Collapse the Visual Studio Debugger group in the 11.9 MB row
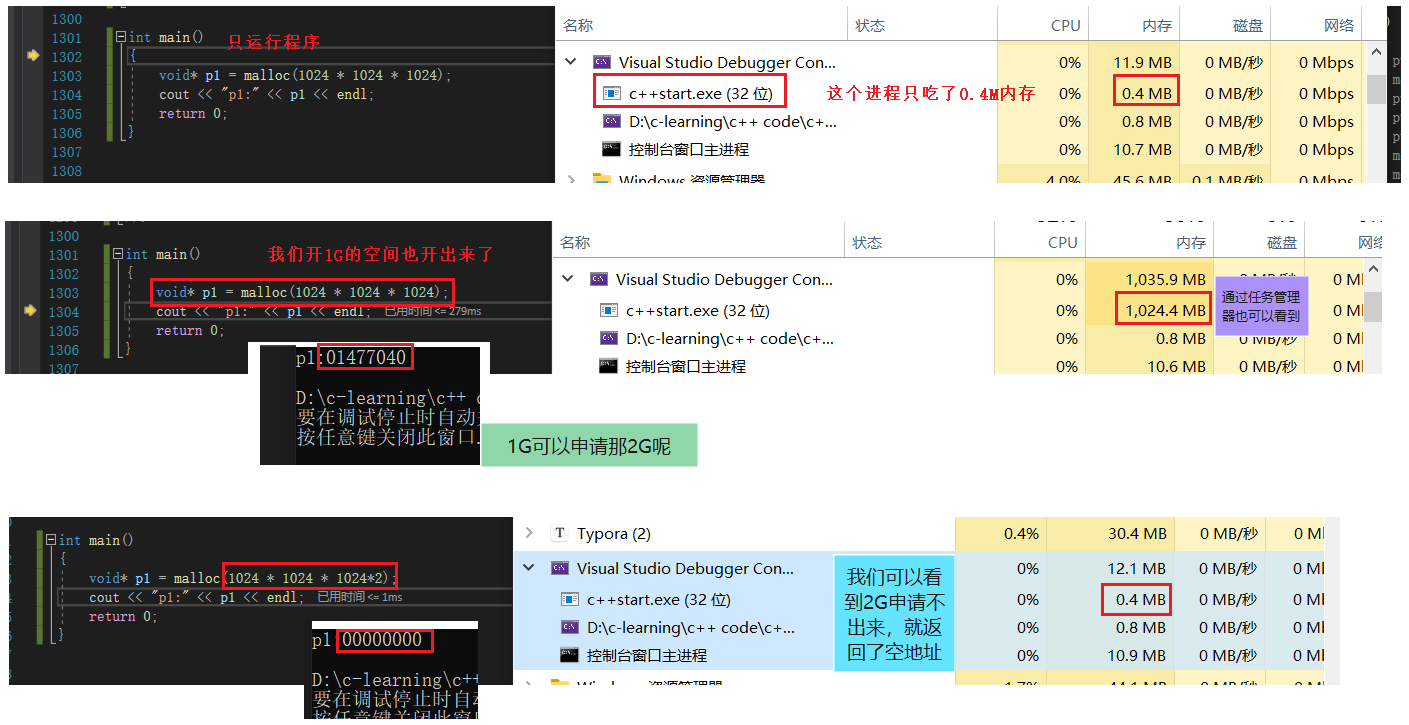 [570, 62]
